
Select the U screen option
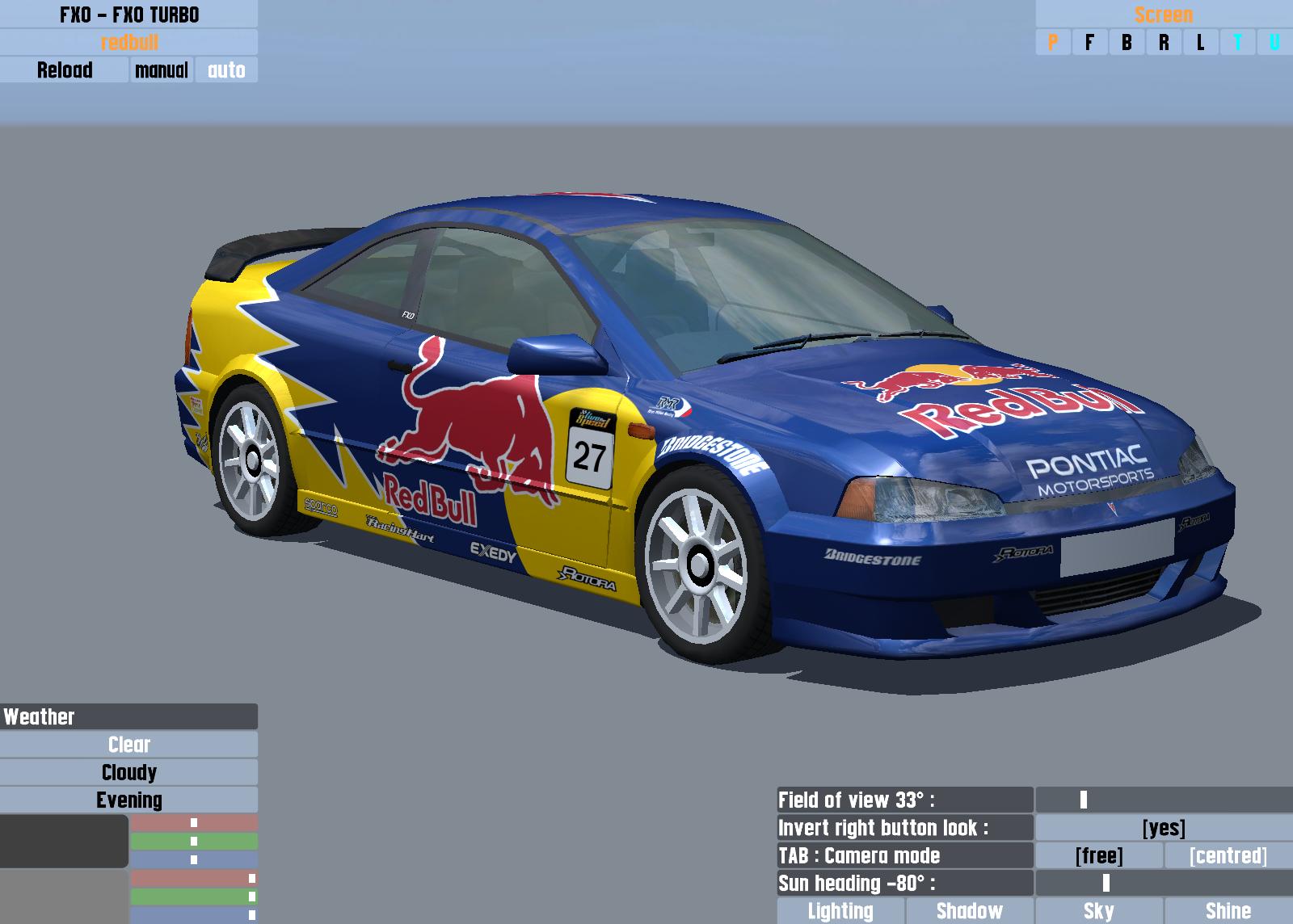(1274, 42)
